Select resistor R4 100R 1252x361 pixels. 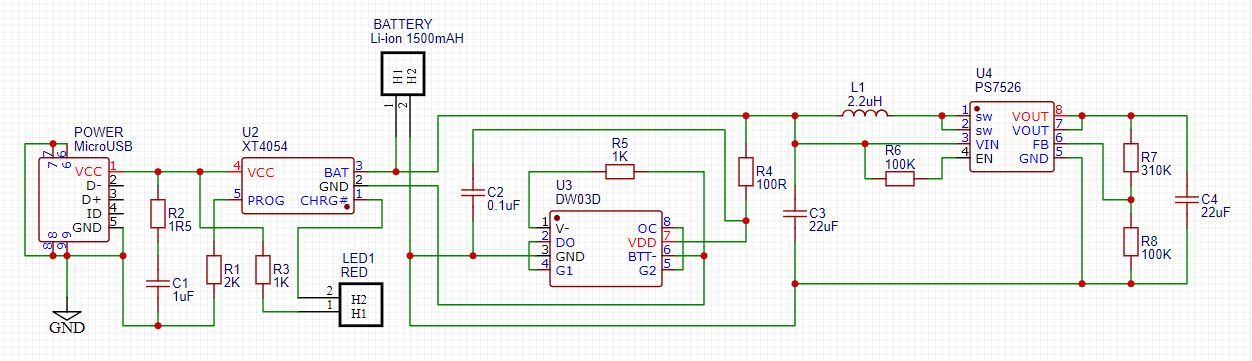tap(745, 172)
